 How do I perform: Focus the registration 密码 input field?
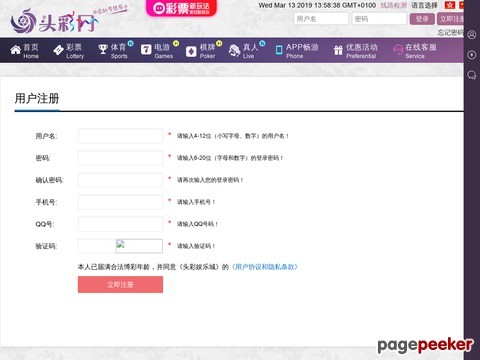[120, 158]
